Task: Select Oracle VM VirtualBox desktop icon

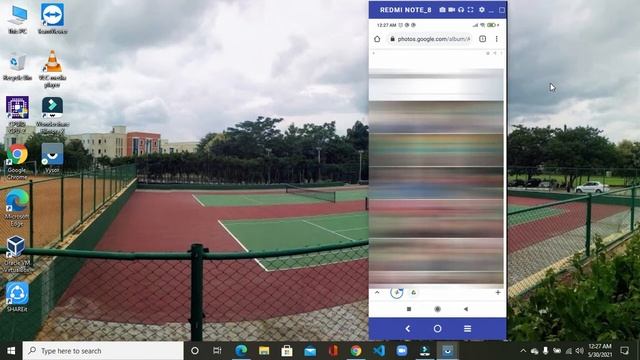Action: click(x=17, y=255)
